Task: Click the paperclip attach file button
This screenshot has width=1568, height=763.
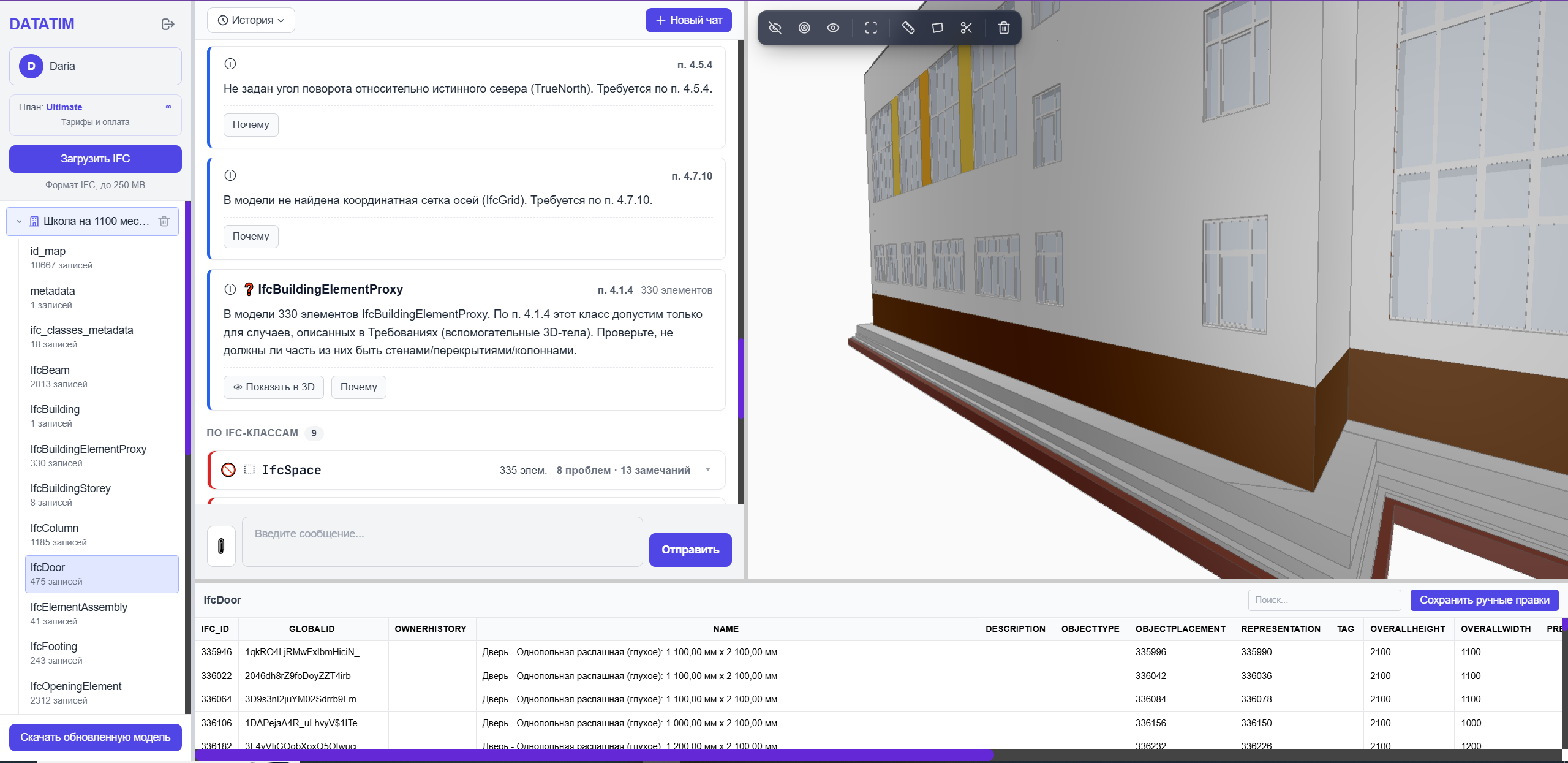Action: 221,545
